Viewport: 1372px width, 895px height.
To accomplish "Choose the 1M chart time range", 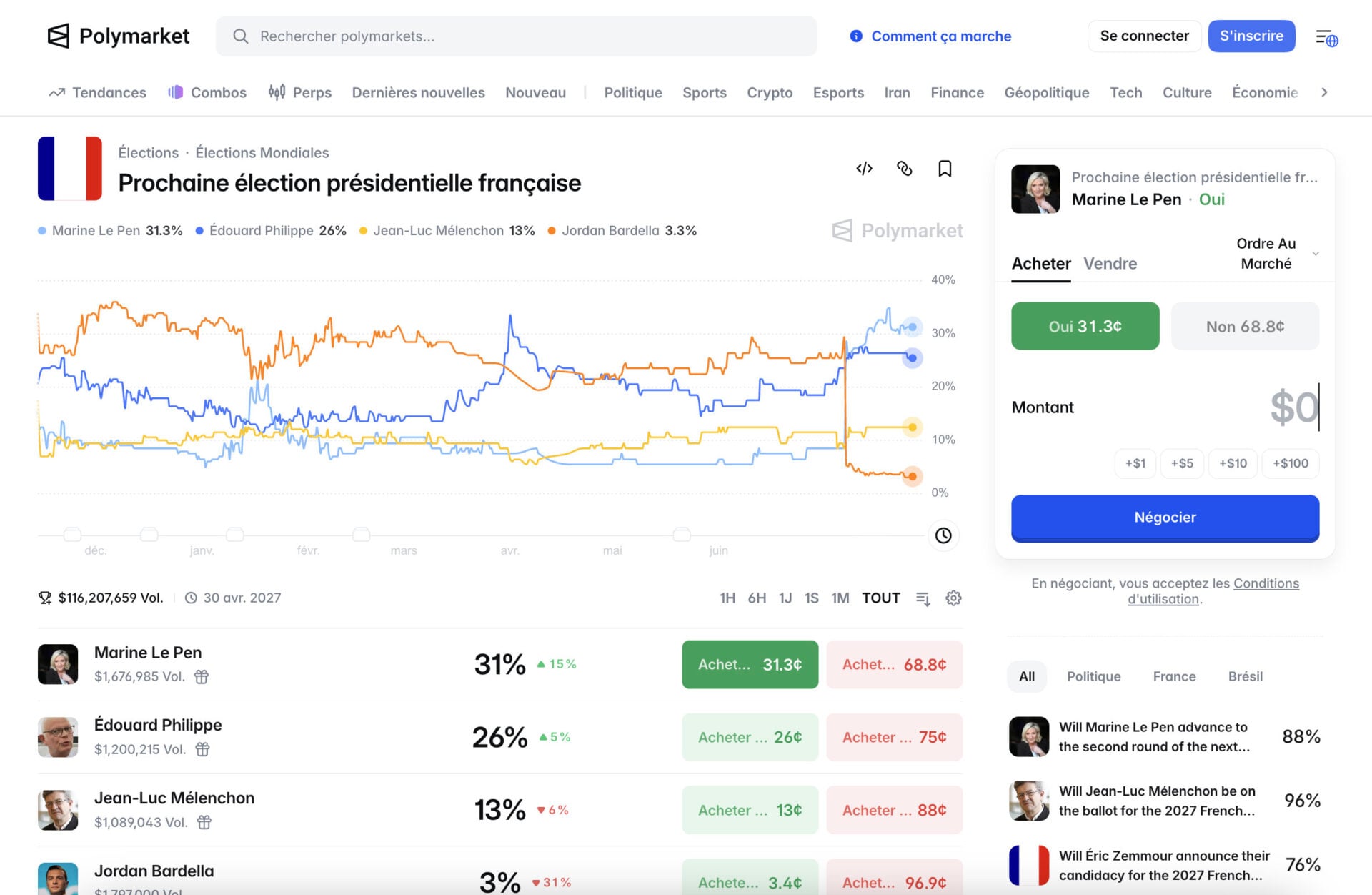I will click(x=840, y=598).
